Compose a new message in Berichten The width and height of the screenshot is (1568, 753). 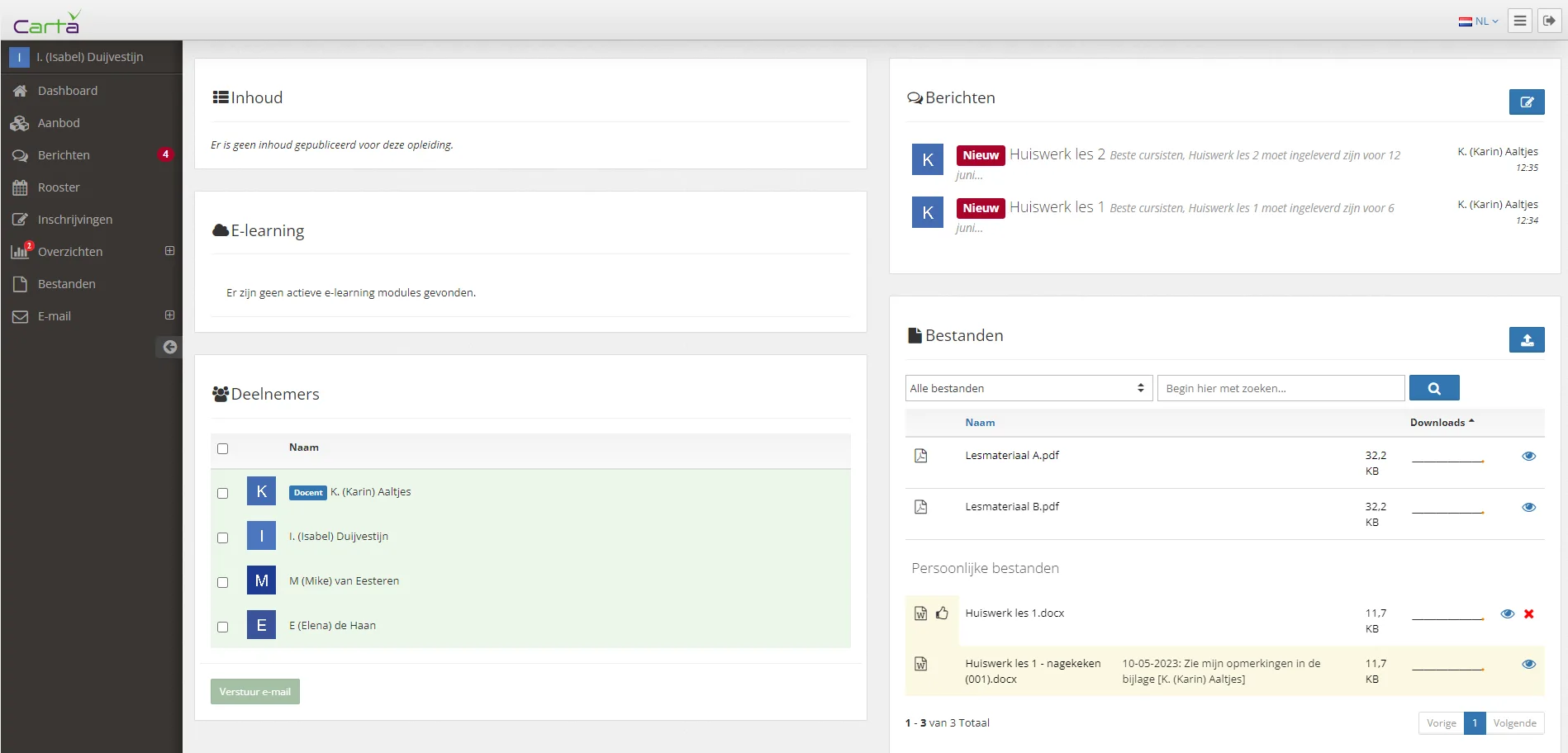pos(1526,102)
